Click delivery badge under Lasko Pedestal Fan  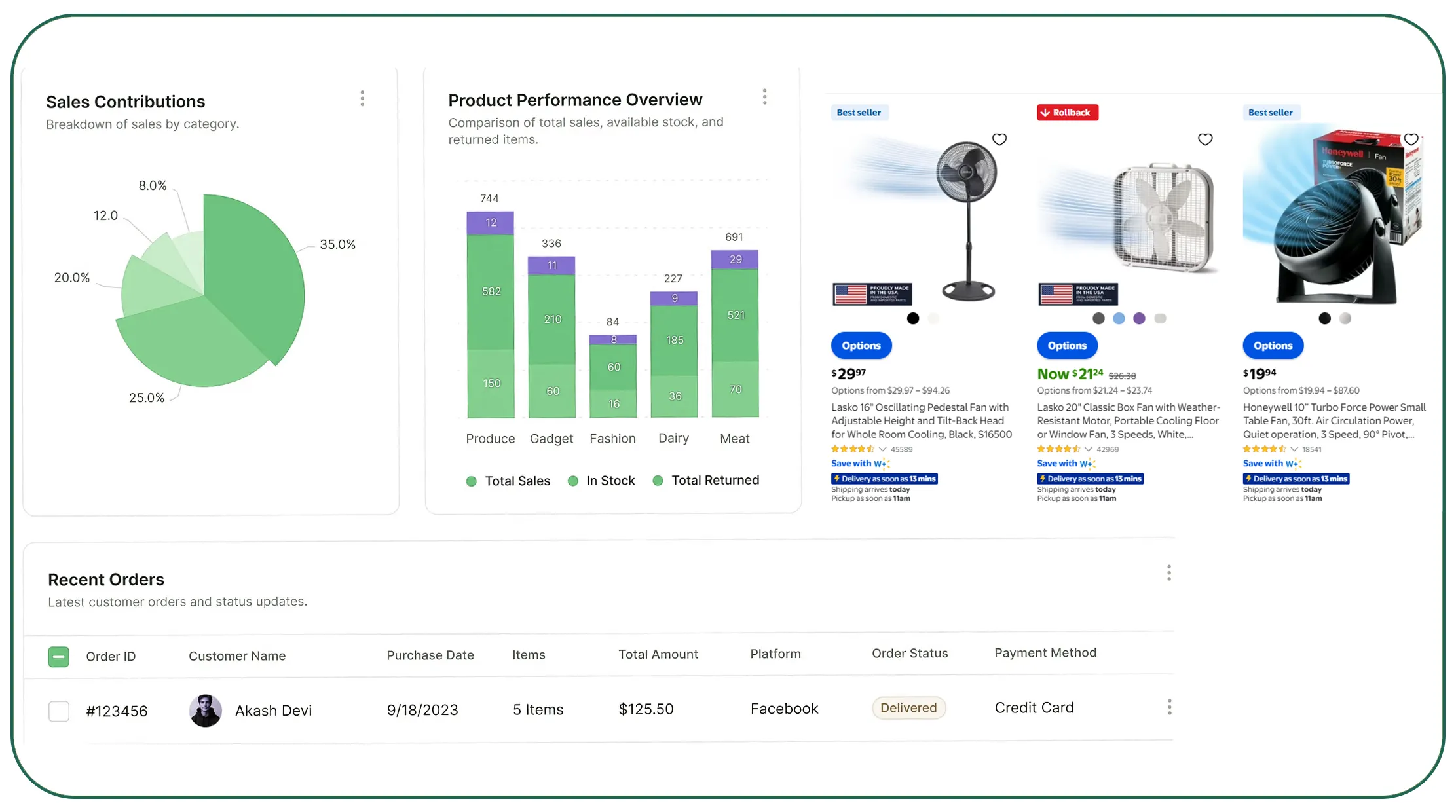[x=884, y=479]
